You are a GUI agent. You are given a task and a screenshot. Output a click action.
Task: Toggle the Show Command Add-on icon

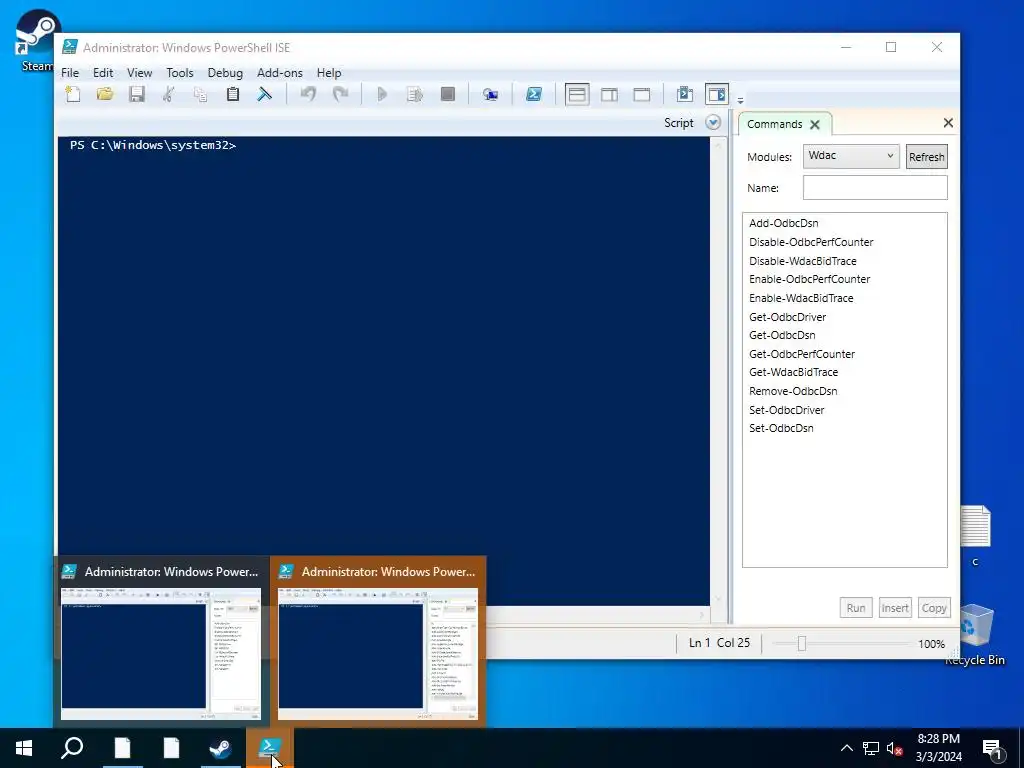tap(717, 95)
